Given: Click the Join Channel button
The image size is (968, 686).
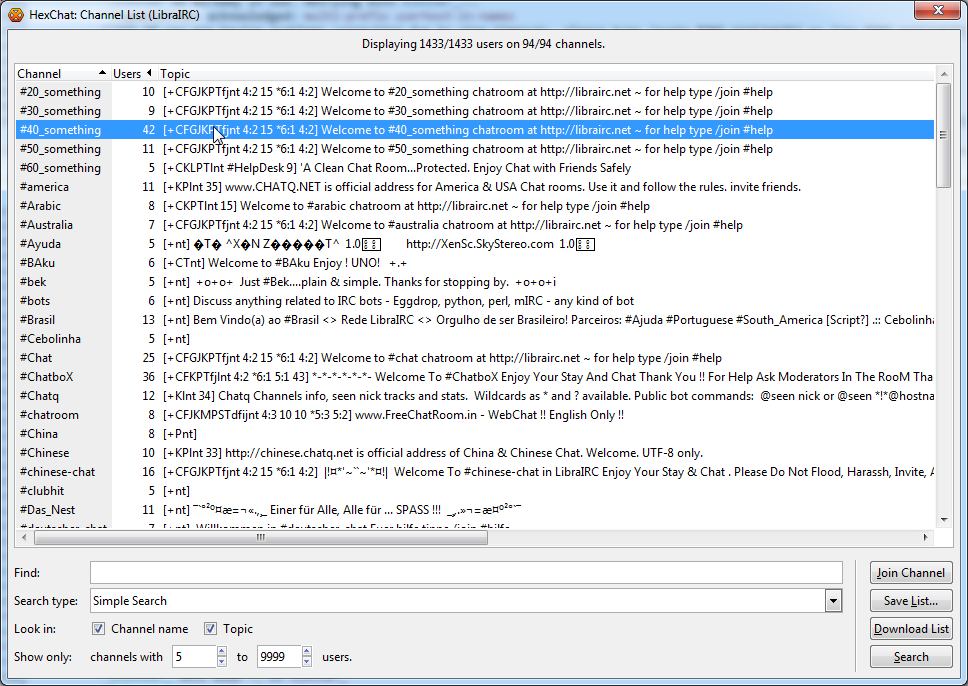Looking at the screenshot, I should [x=910, y=573].
